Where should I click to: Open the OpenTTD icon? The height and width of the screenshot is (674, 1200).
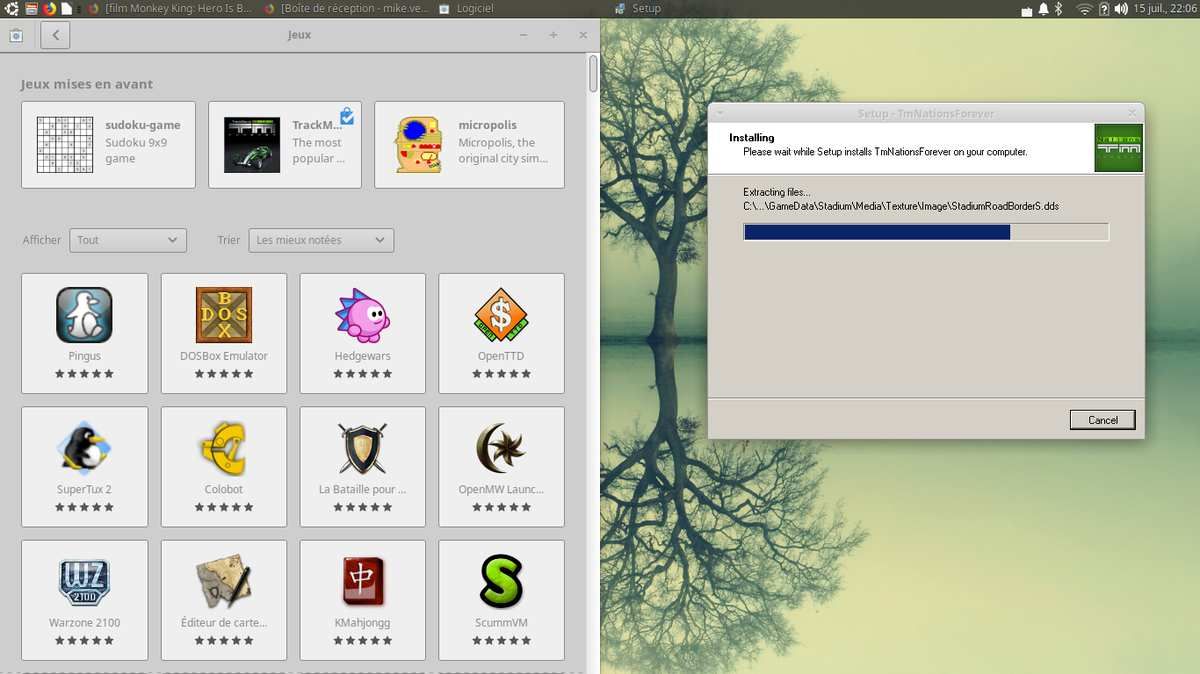[501, 315]
